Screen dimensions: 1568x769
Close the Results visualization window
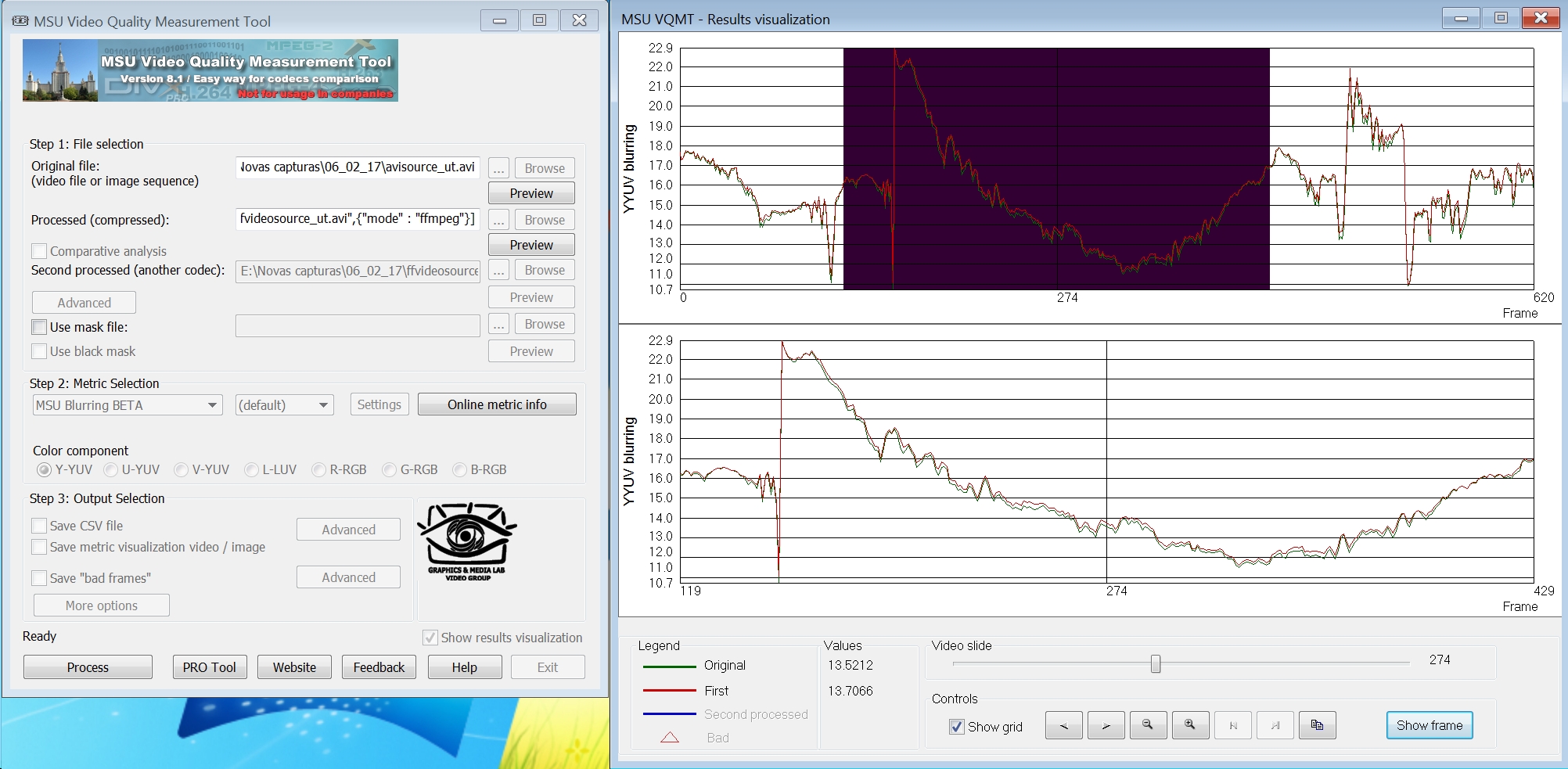[1541, 18]
